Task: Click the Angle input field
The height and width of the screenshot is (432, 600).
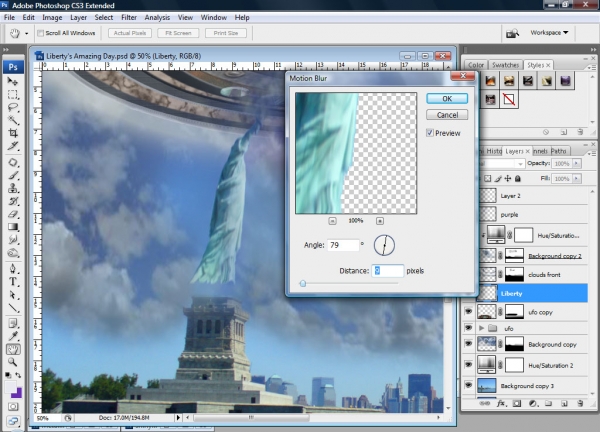Action: [343, 245]
